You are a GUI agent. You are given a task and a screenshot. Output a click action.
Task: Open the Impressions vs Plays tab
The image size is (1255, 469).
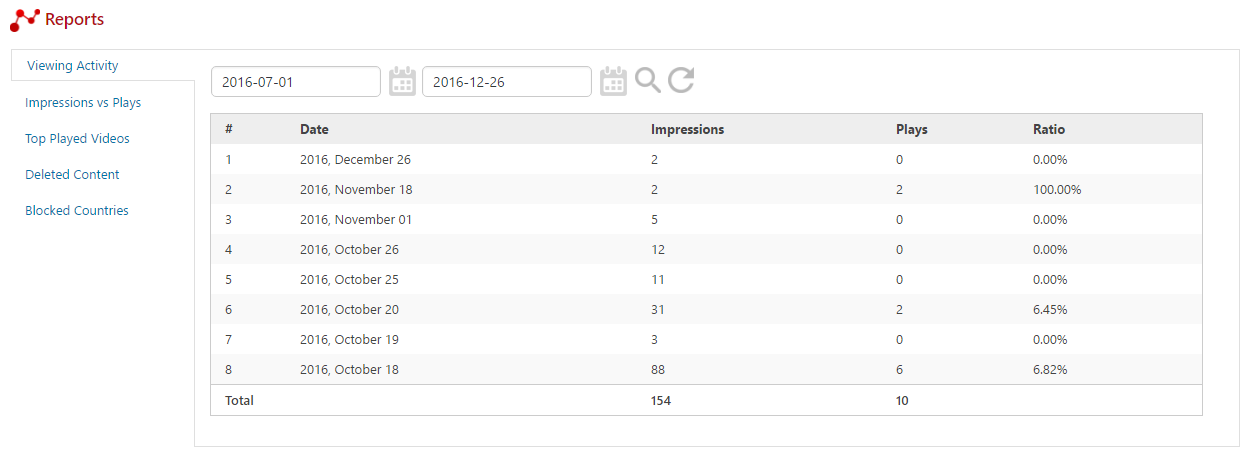(83, 103)
